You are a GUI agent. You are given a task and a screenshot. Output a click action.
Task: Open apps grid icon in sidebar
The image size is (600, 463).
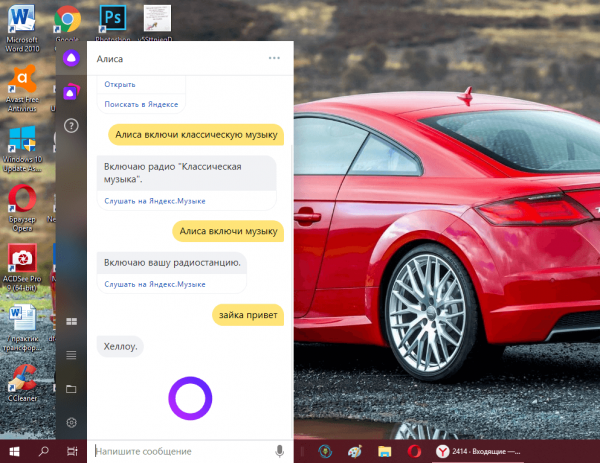[x=71, y=321]
